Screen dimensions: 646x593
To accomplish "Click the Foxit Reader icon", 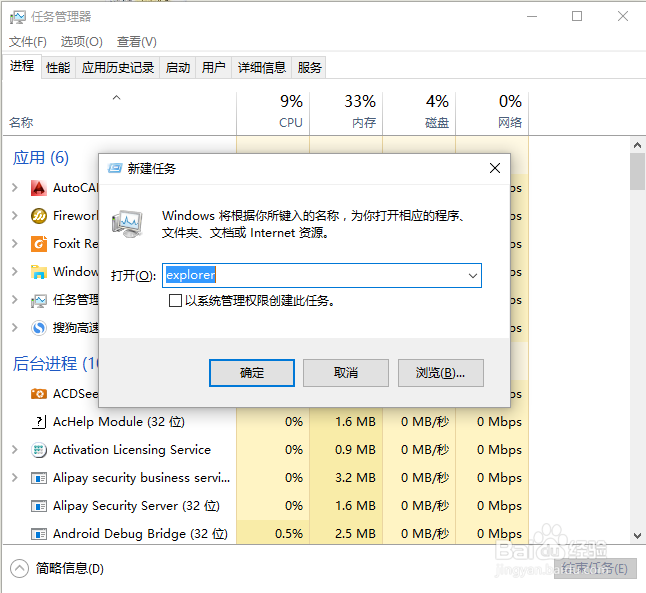I will click(x=39, y=244).
